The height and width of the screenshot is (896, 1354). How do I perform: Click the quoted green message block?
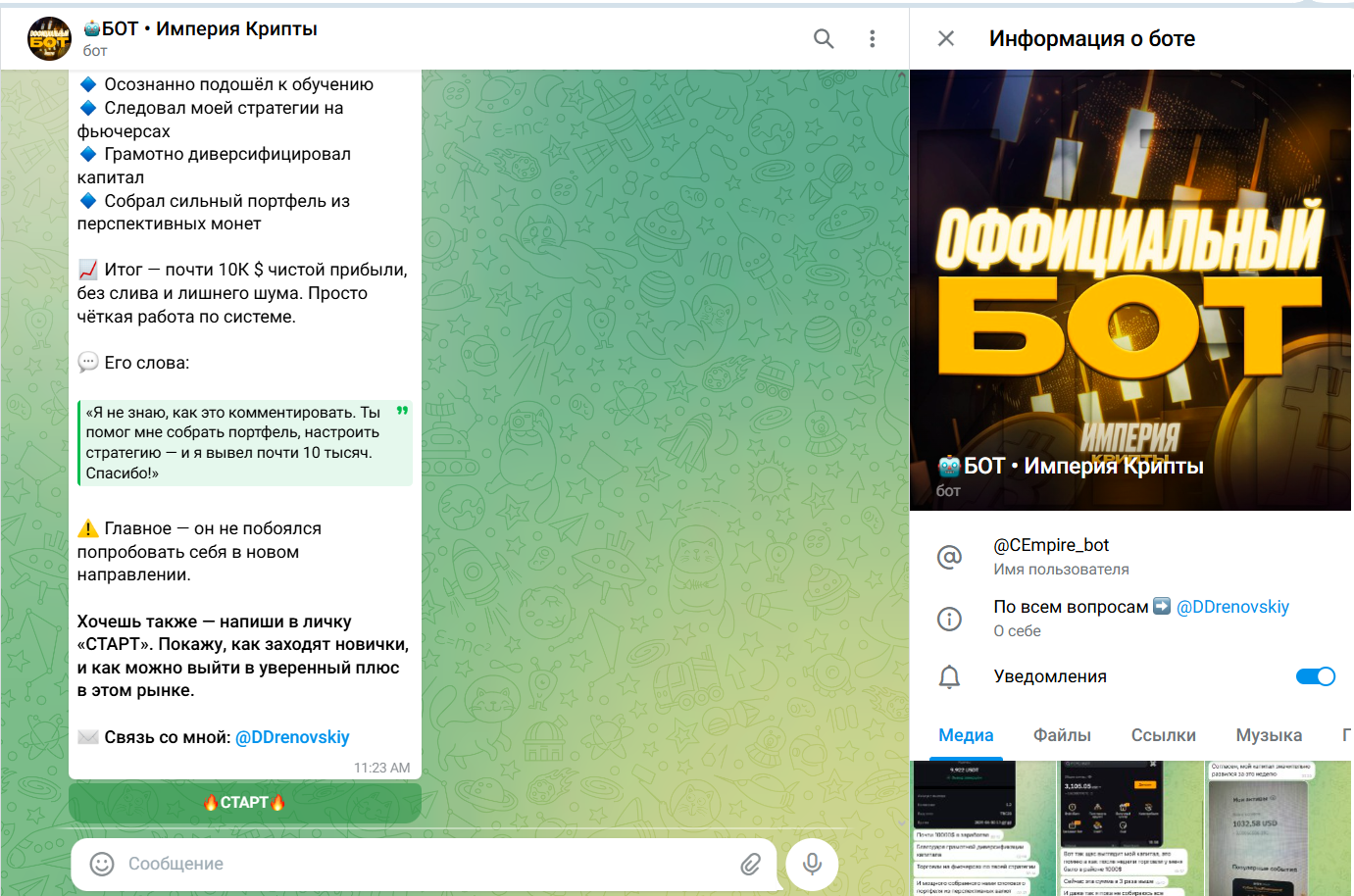click(x=245, y=443)
